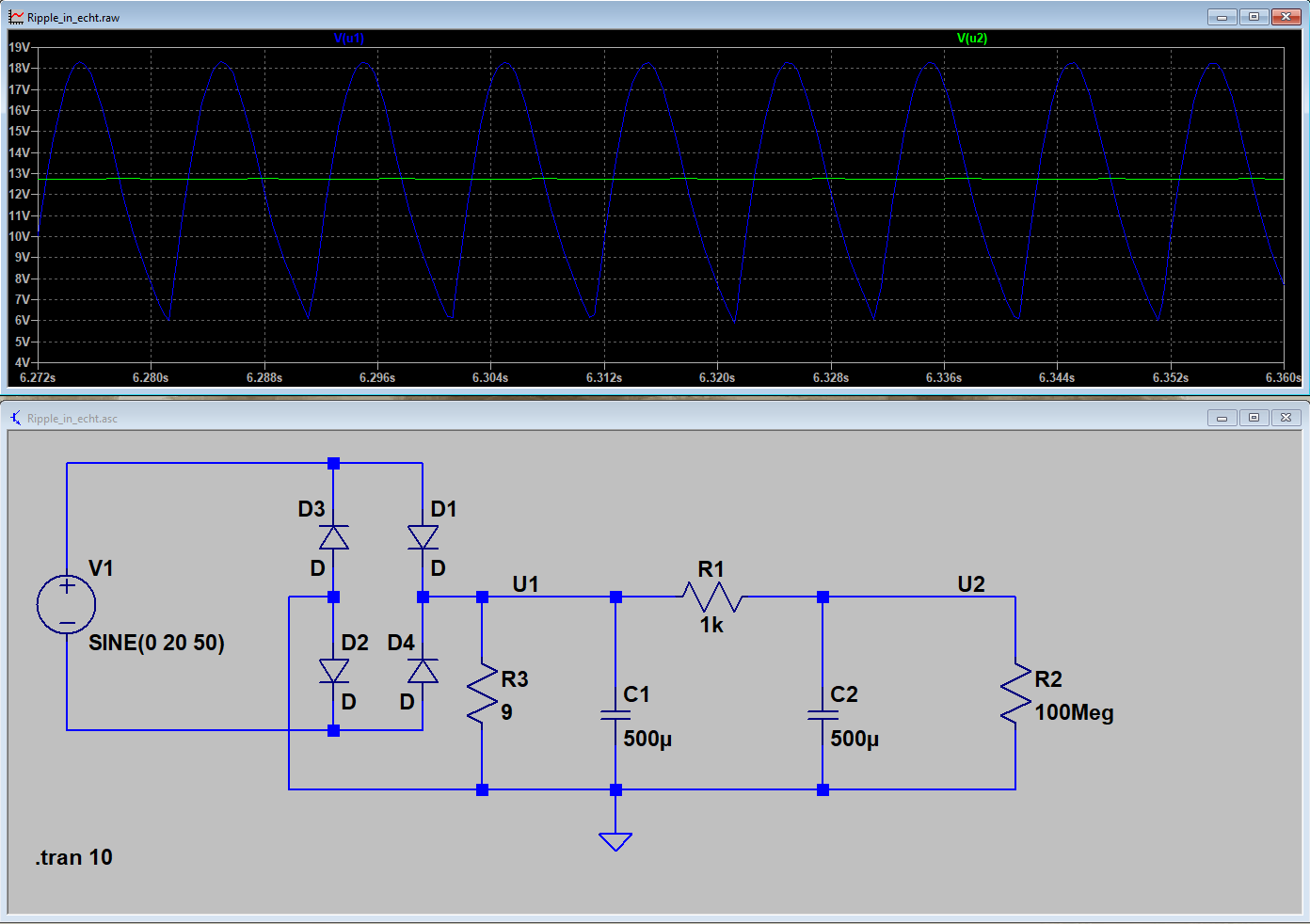1310x924 pixels.
Task: Click the SINE(0 20 50) source value text
Action: 156,643
